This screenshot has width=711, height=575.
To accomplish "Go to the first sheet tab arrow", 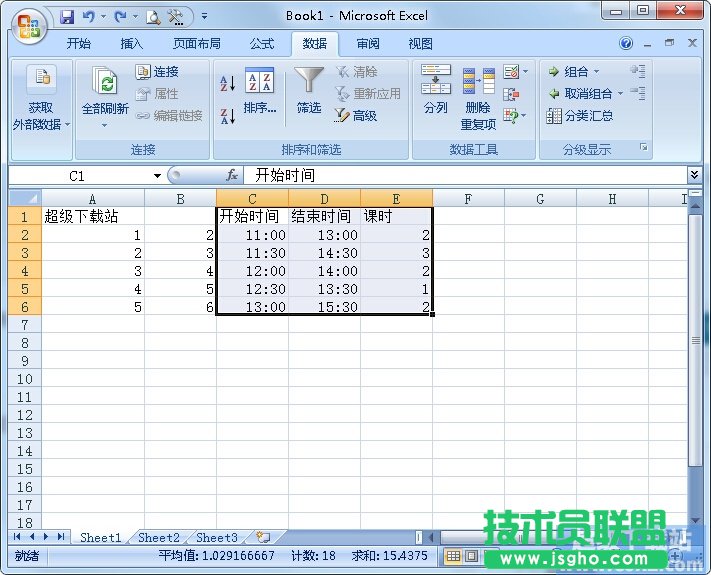I will pyautogui.click(x=17, y=537).
